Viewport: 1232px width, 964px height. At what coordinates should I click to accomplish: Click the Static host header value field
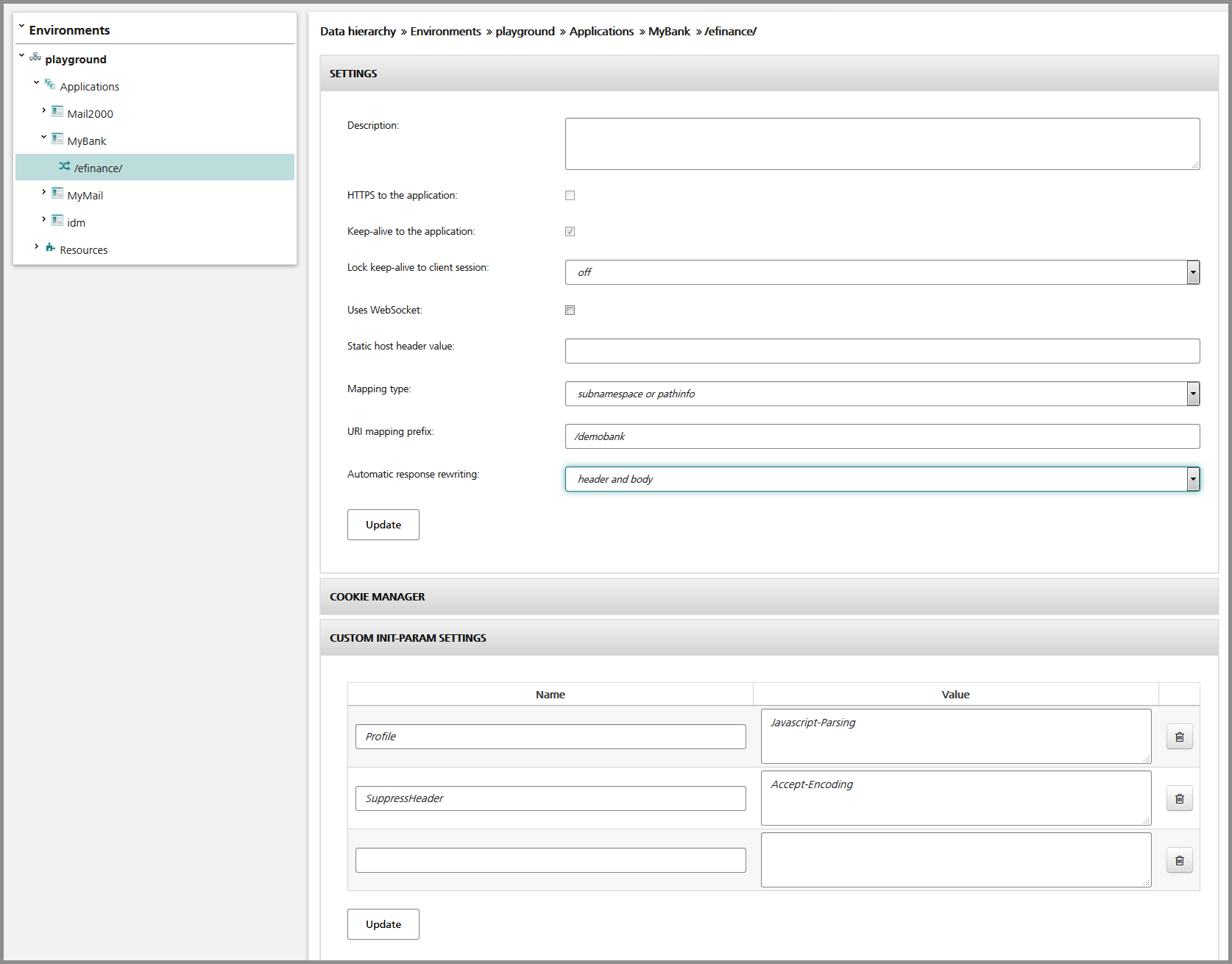(x=882, y=351)
